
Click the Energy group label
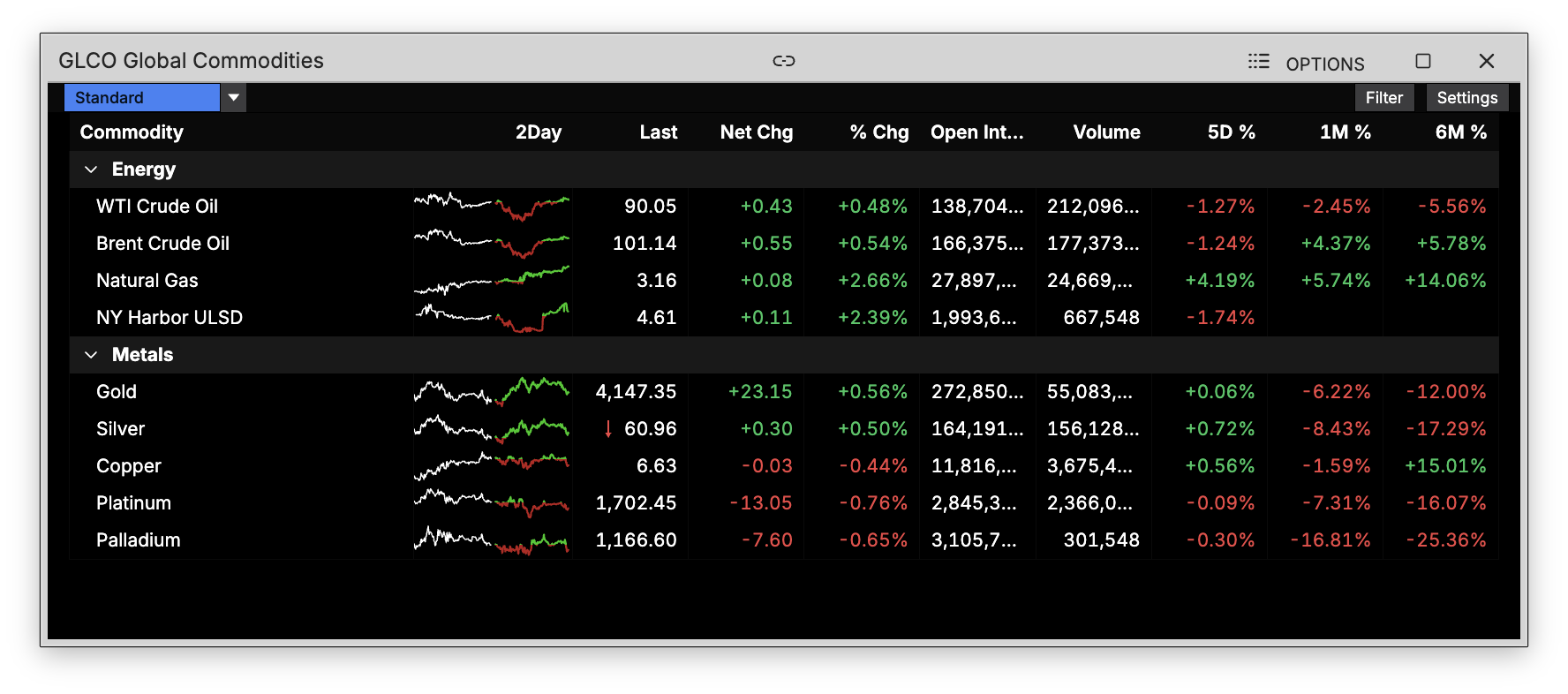click(x=144, y=170)
